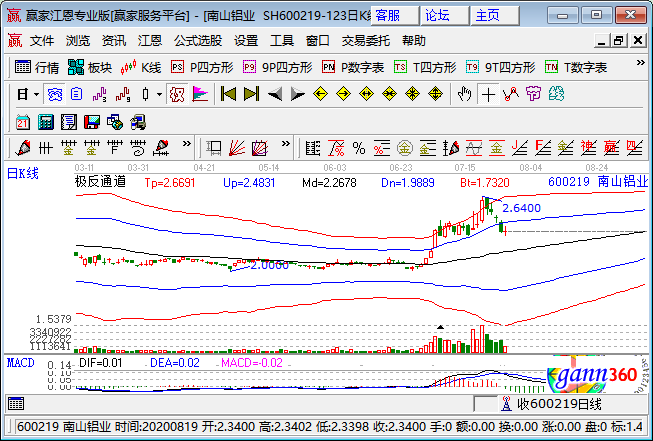Open the 公式选股 menu

198,41
